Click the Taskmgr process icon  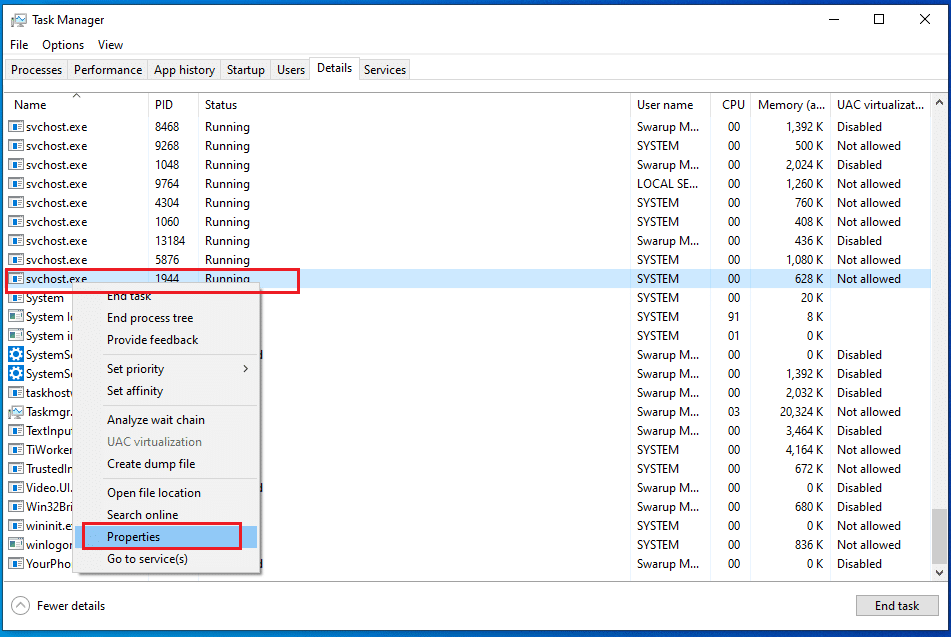(x=16, y=412)
